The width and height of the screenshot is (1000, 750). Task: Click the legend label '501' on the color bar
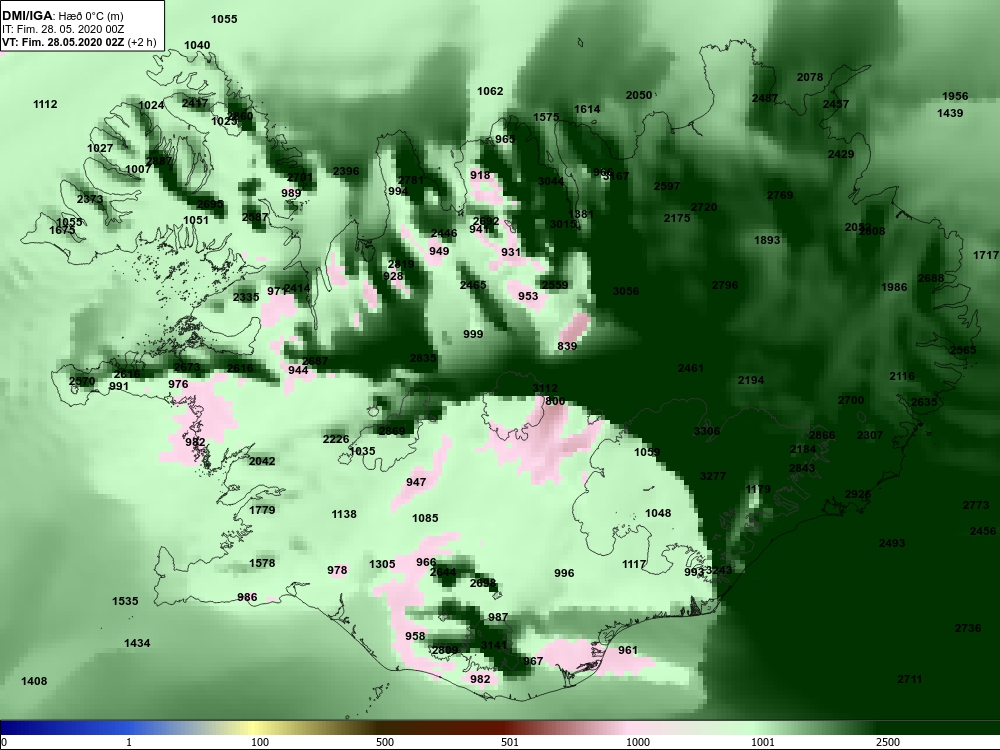[x=510, y=742]
